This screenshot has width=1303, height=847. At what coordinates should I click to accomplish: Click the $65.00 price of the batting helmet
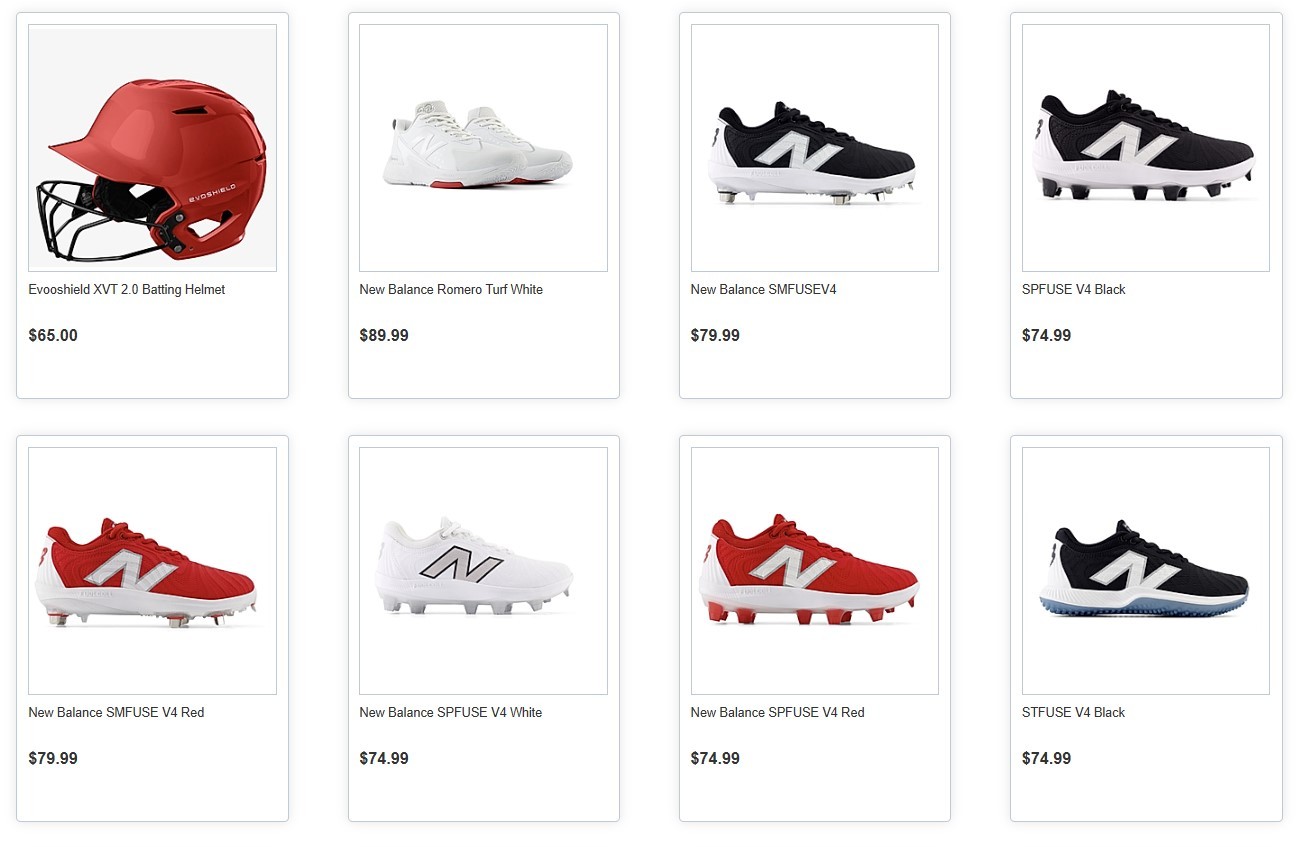click(x=53, y=336)
